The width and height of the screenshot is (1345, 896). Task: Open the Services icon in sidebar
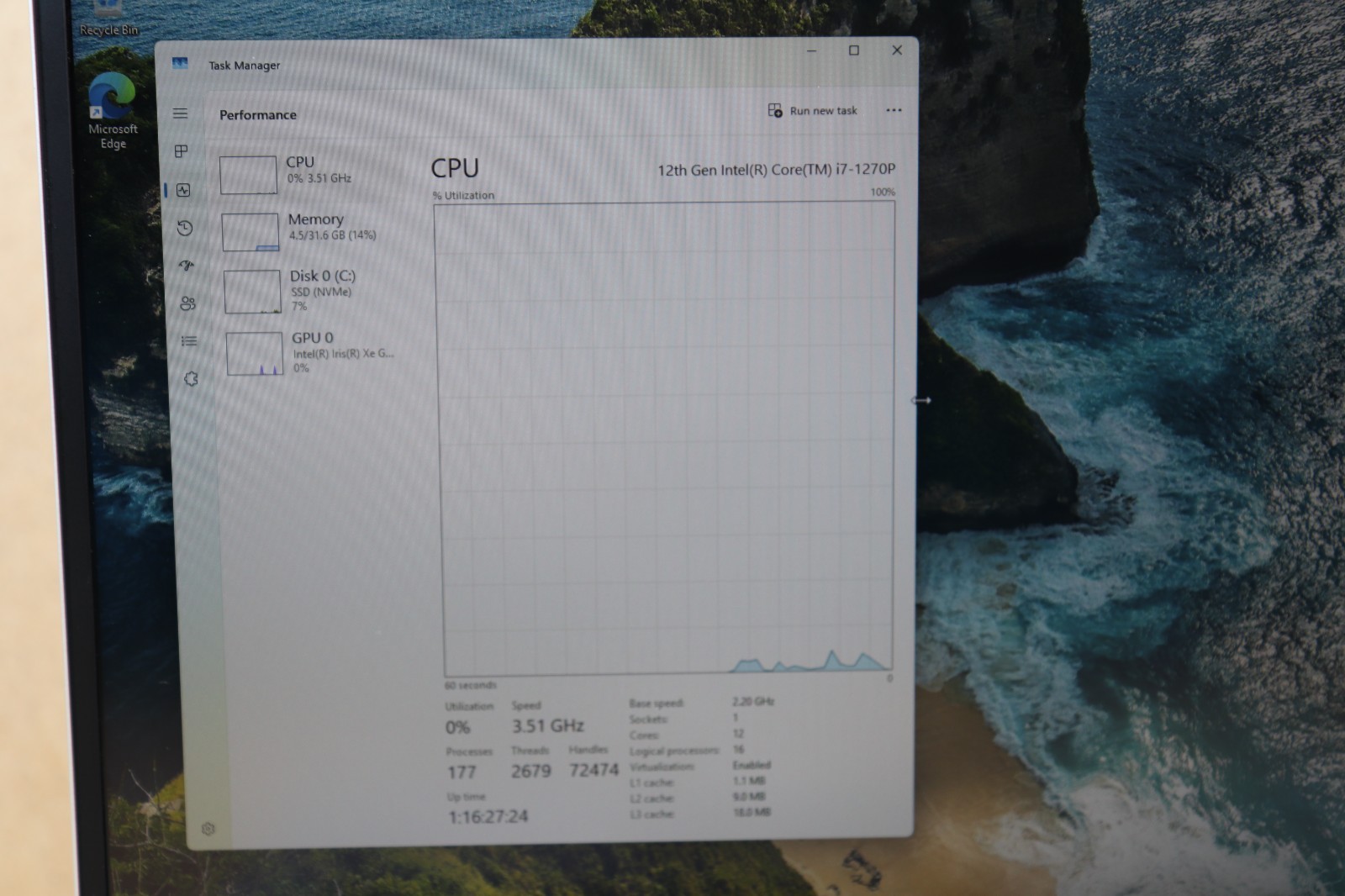(x=191, y=379)
